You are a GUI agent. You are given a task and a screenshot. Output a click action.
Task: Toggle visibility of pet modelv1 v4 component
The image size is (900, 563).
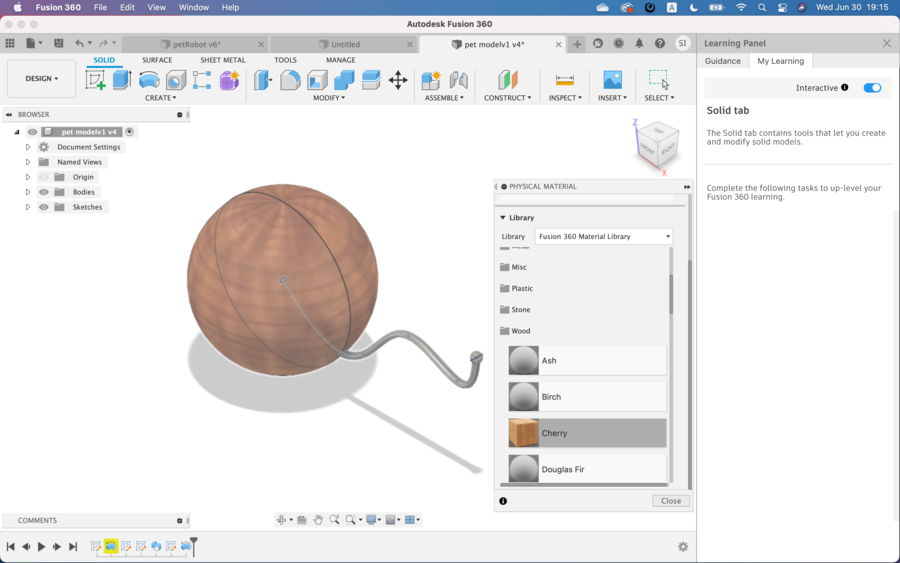(x=32, y=132)
